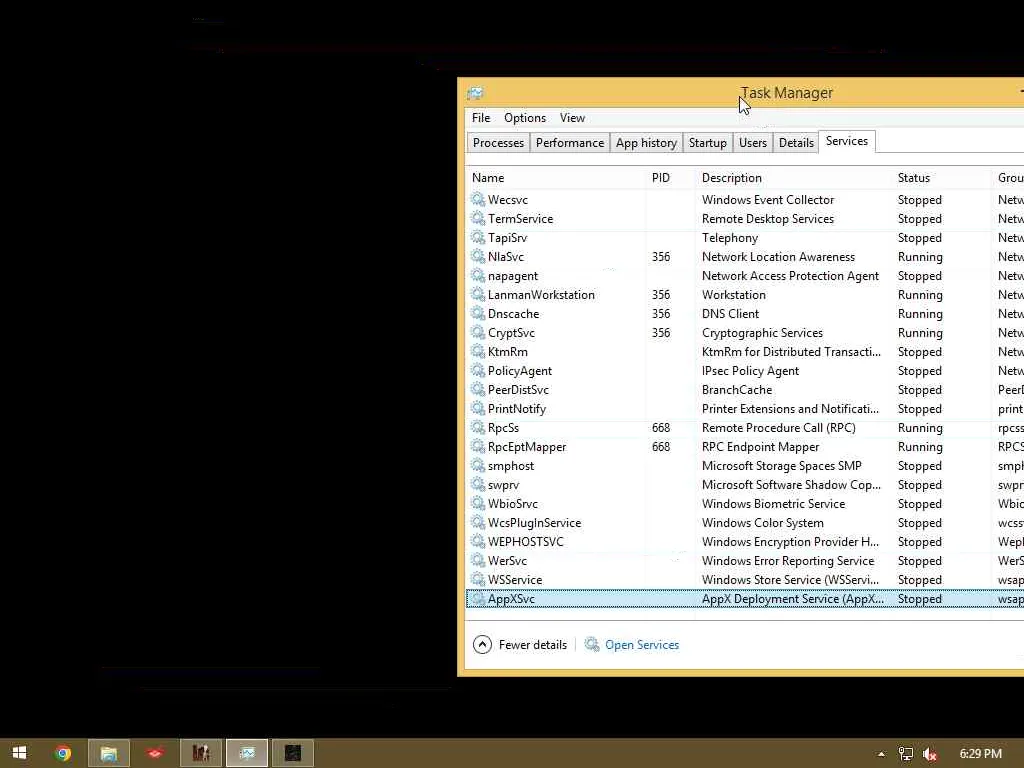1024x768 pixels.
Task: Click the RpcSs service gear icon
Action: [478, 427]
